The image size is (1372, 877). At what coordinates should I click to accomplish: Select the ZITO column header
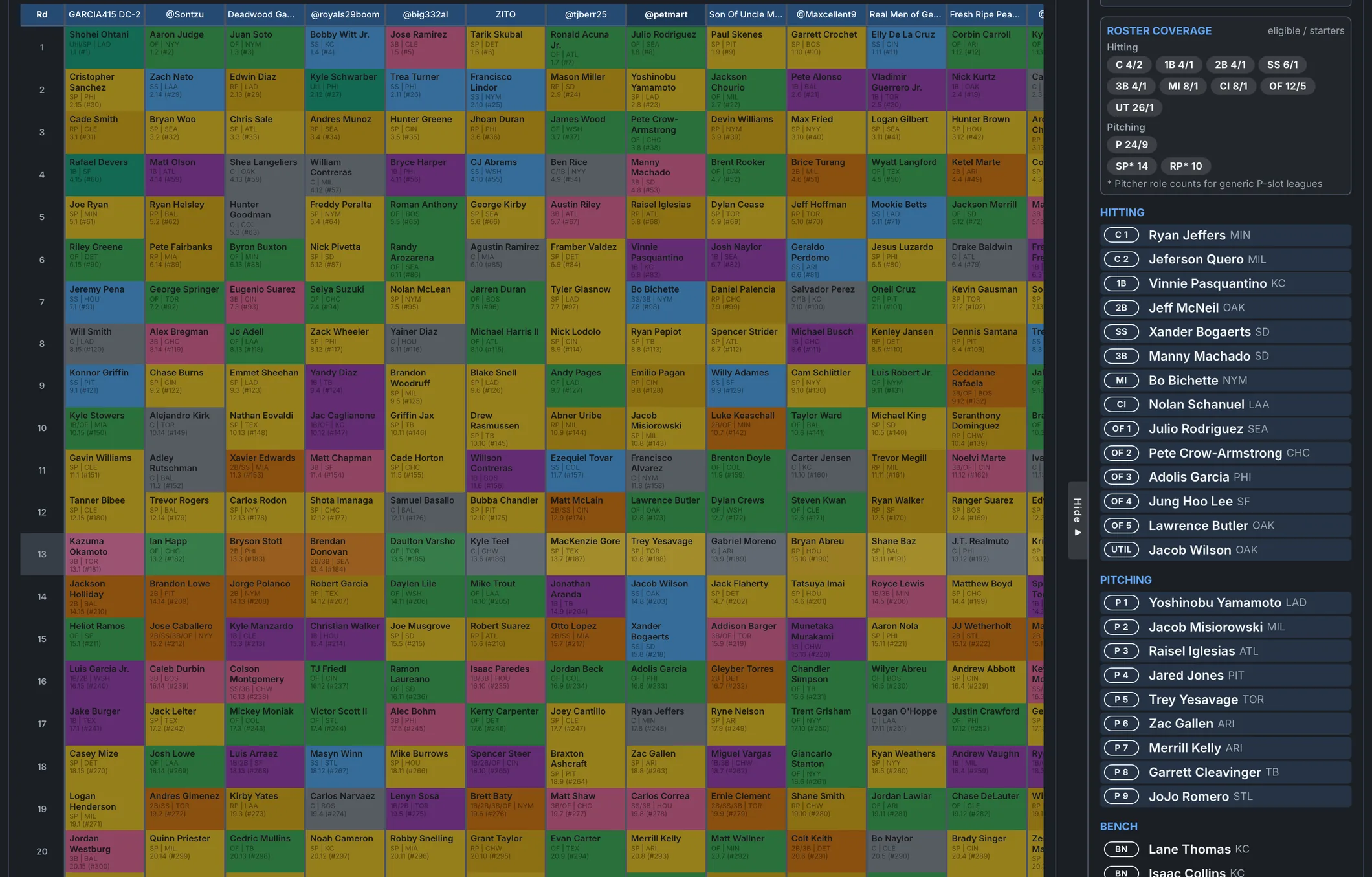505,14
